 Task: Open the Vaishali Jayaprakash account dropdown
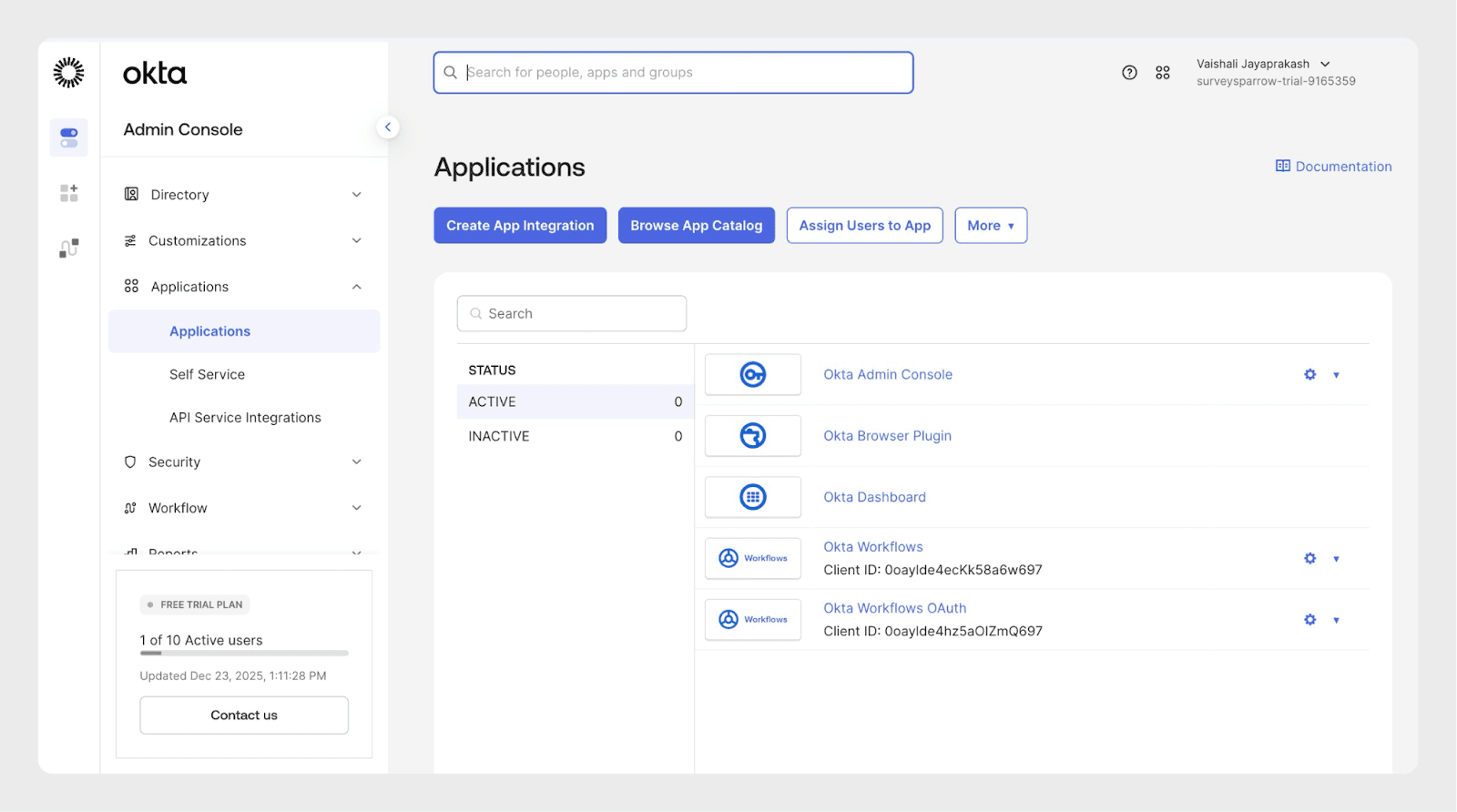tap(1263, 64)
